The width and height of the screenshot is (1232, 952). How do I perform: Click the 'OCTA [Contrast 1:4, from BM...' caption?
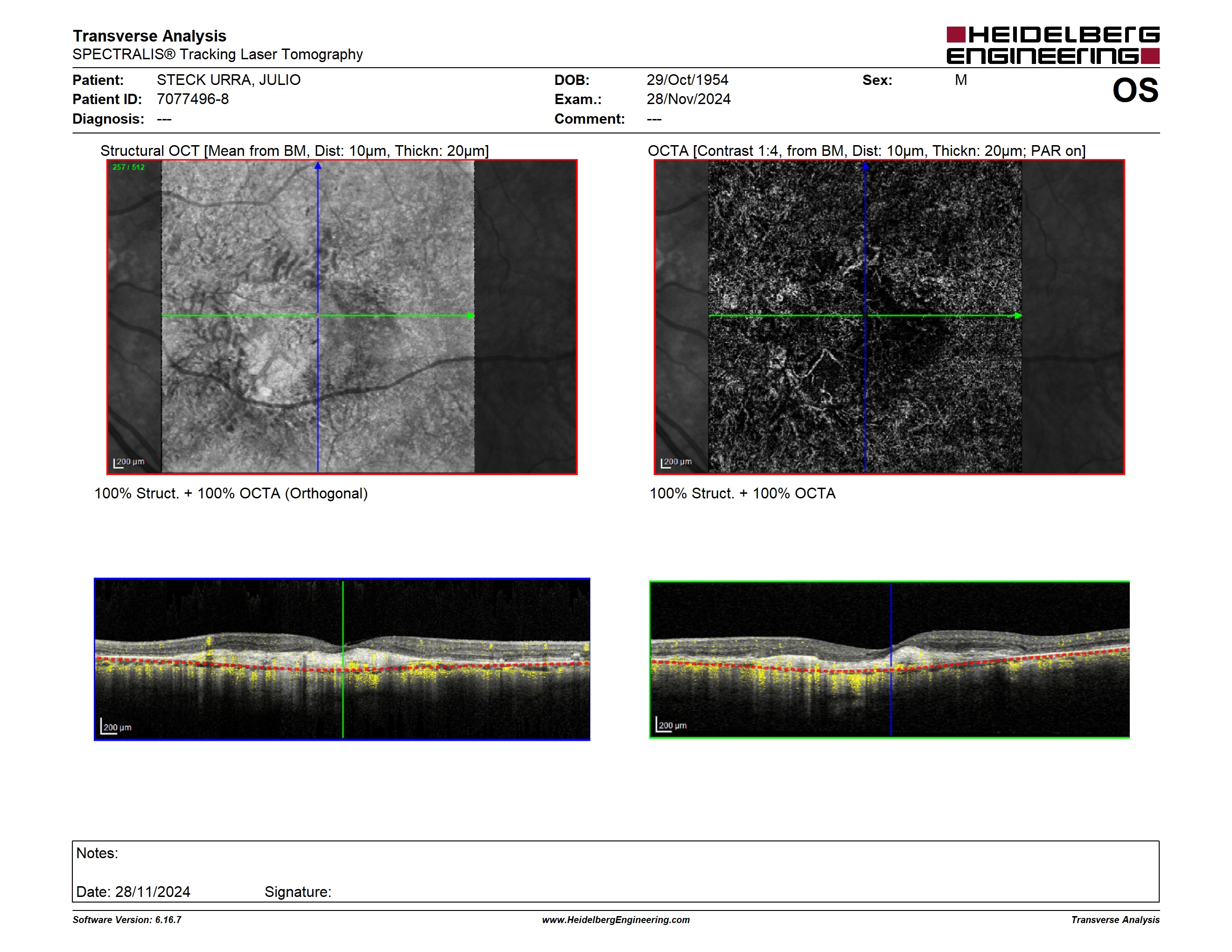tap(867, 151)
